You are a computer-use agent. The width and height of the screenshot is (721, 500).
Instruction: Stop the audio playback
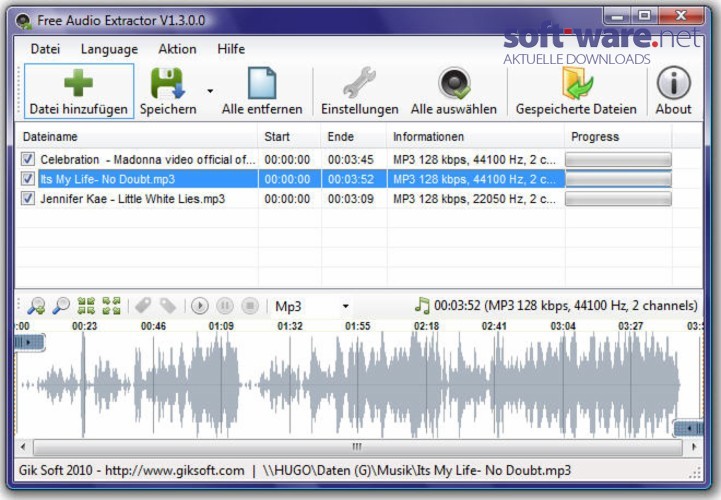(x=250, y=306)
